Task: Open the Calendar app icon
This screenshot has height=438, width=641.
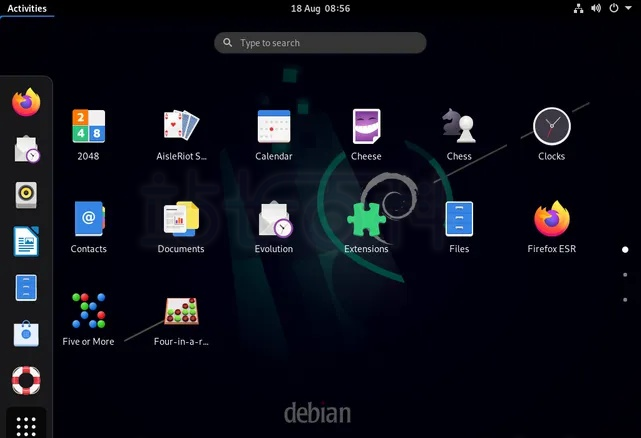Action: [x=274, y=126]
